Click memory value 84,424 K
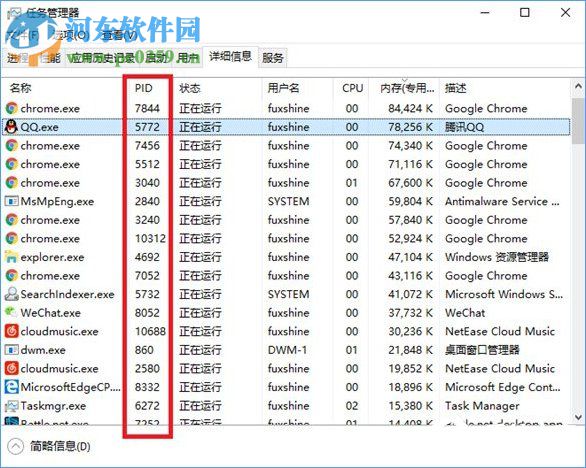This screenshot has width=586, height=468. (410, 108)
